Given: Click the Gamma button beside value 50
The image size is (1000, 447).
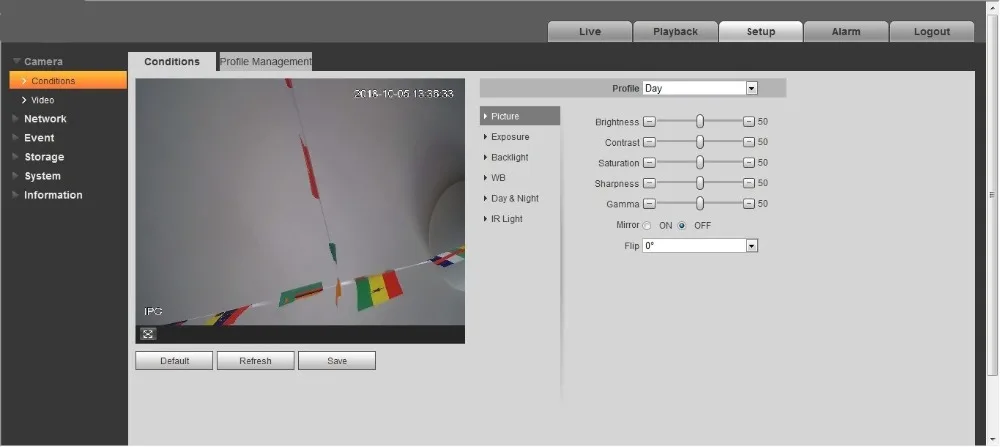Looking at the screenshot, I should (x=749, y=204).
